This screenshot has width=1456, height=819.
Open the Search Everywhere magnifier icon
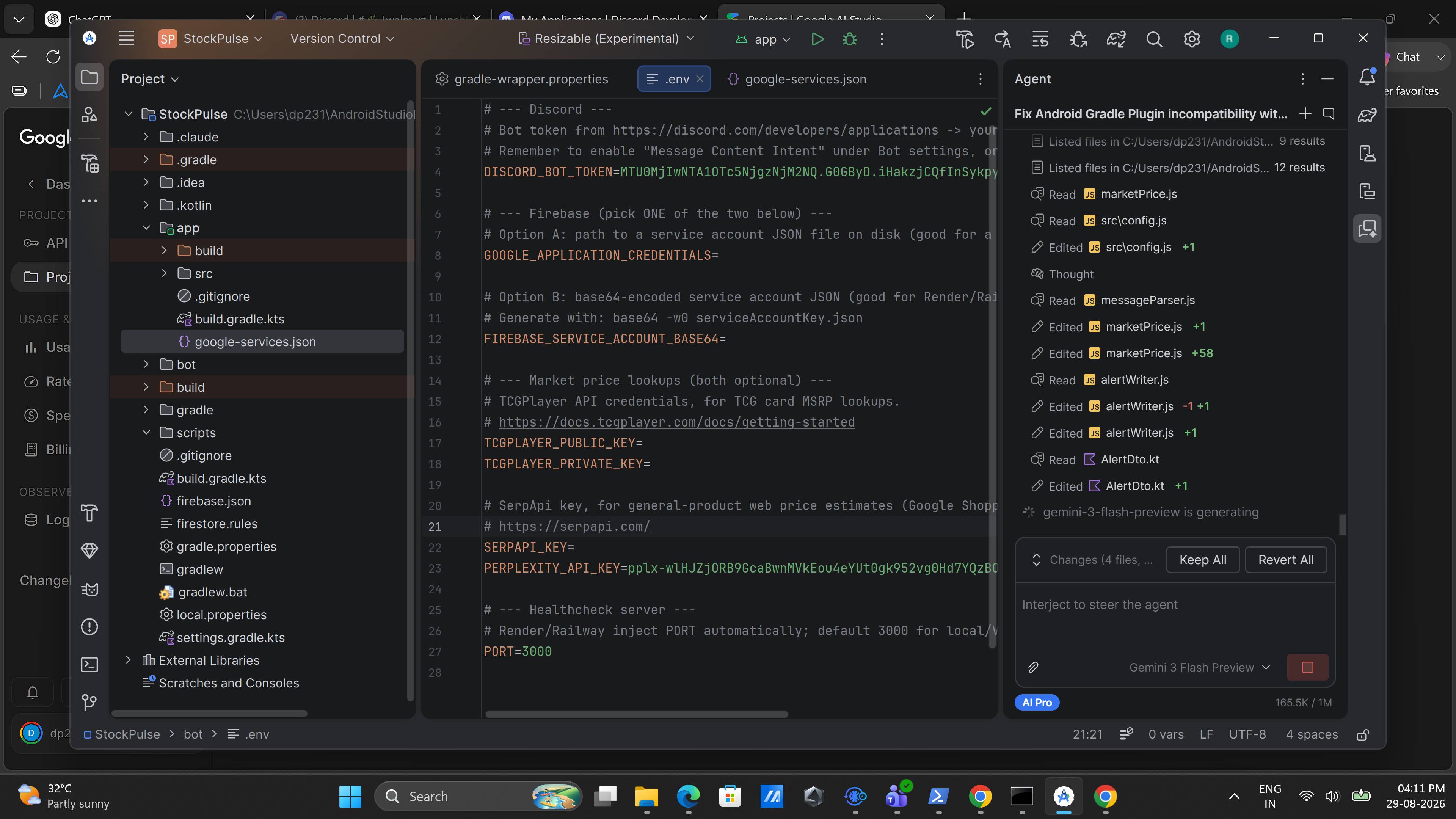pos(1153,39)
